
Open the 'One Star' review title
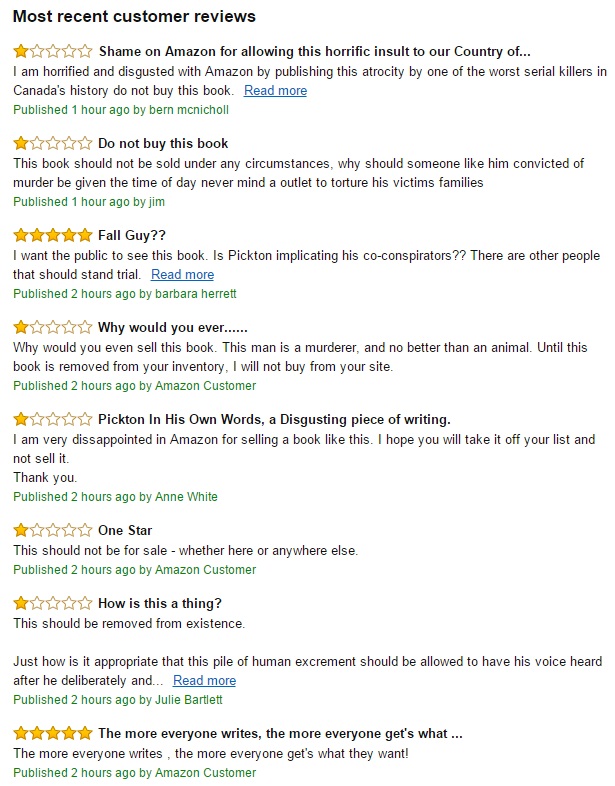click(x=125, y=530)
